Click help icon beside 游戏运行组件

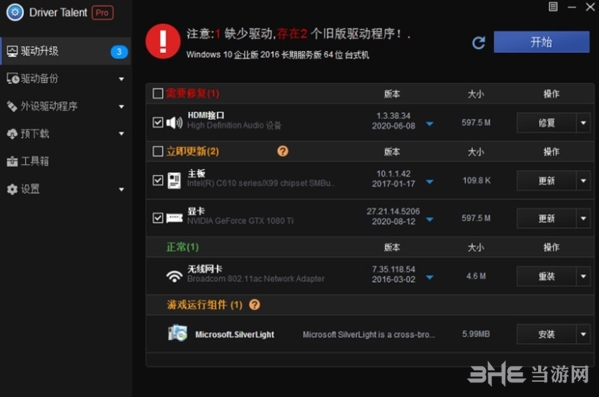(x=254, y=305)
